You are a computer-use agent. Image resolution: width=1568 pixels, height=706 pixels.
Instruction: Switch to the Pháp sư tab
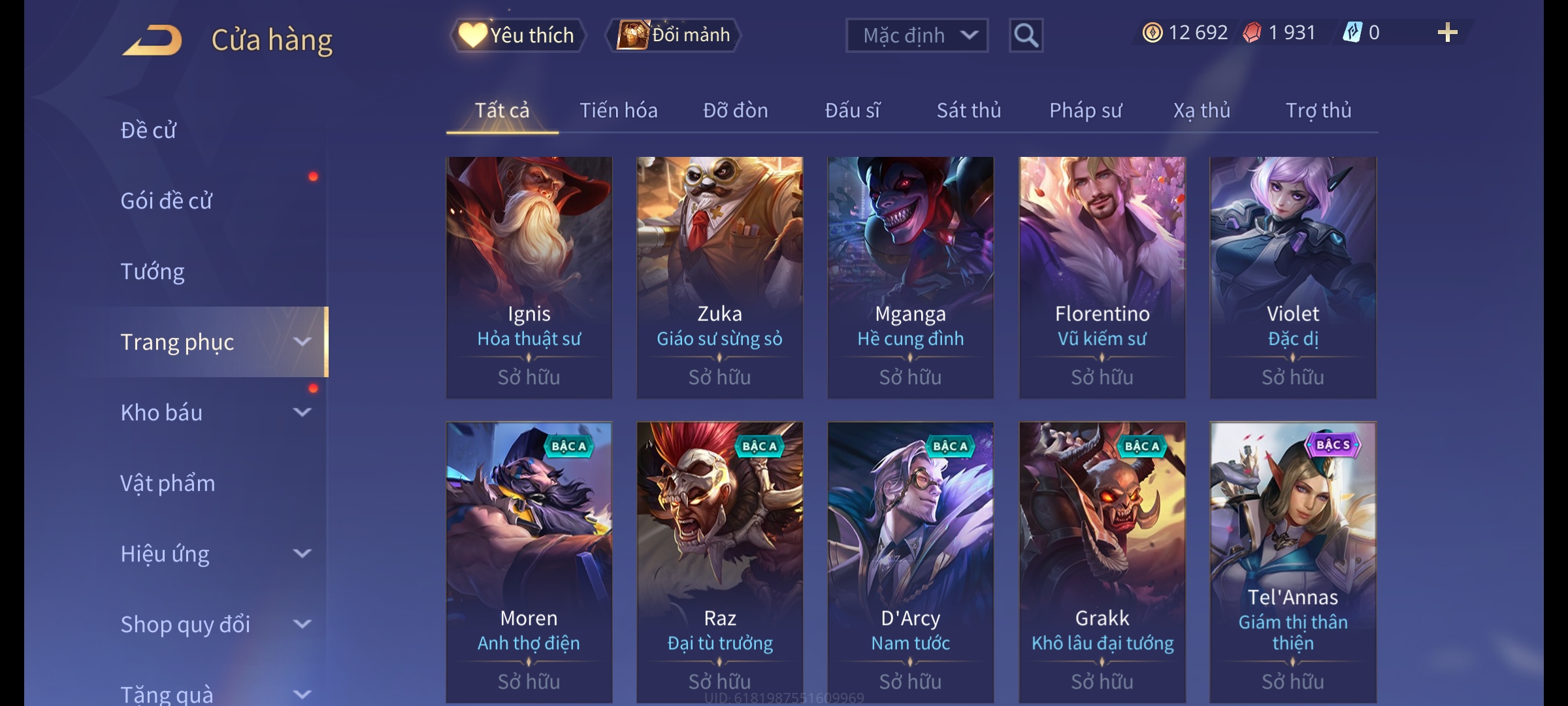1085,110
